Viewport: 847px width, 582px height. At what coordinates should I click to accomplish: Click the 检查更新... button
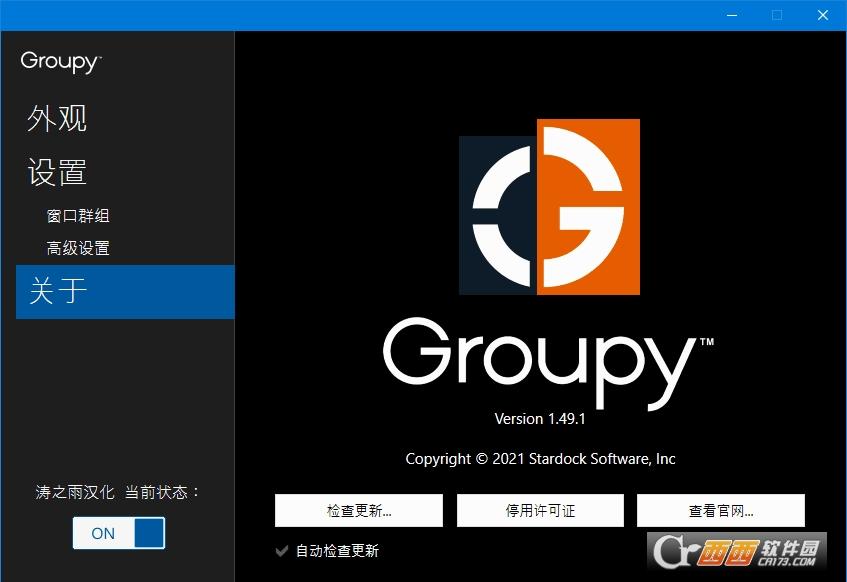point(359,510)
